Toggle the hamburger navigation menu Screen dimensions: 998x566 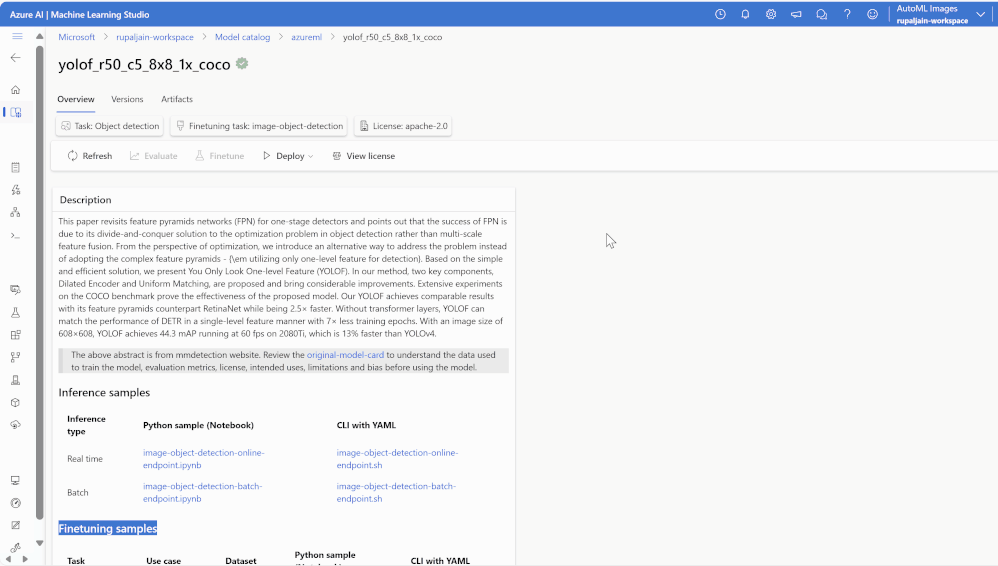click(x=17, y=37)
